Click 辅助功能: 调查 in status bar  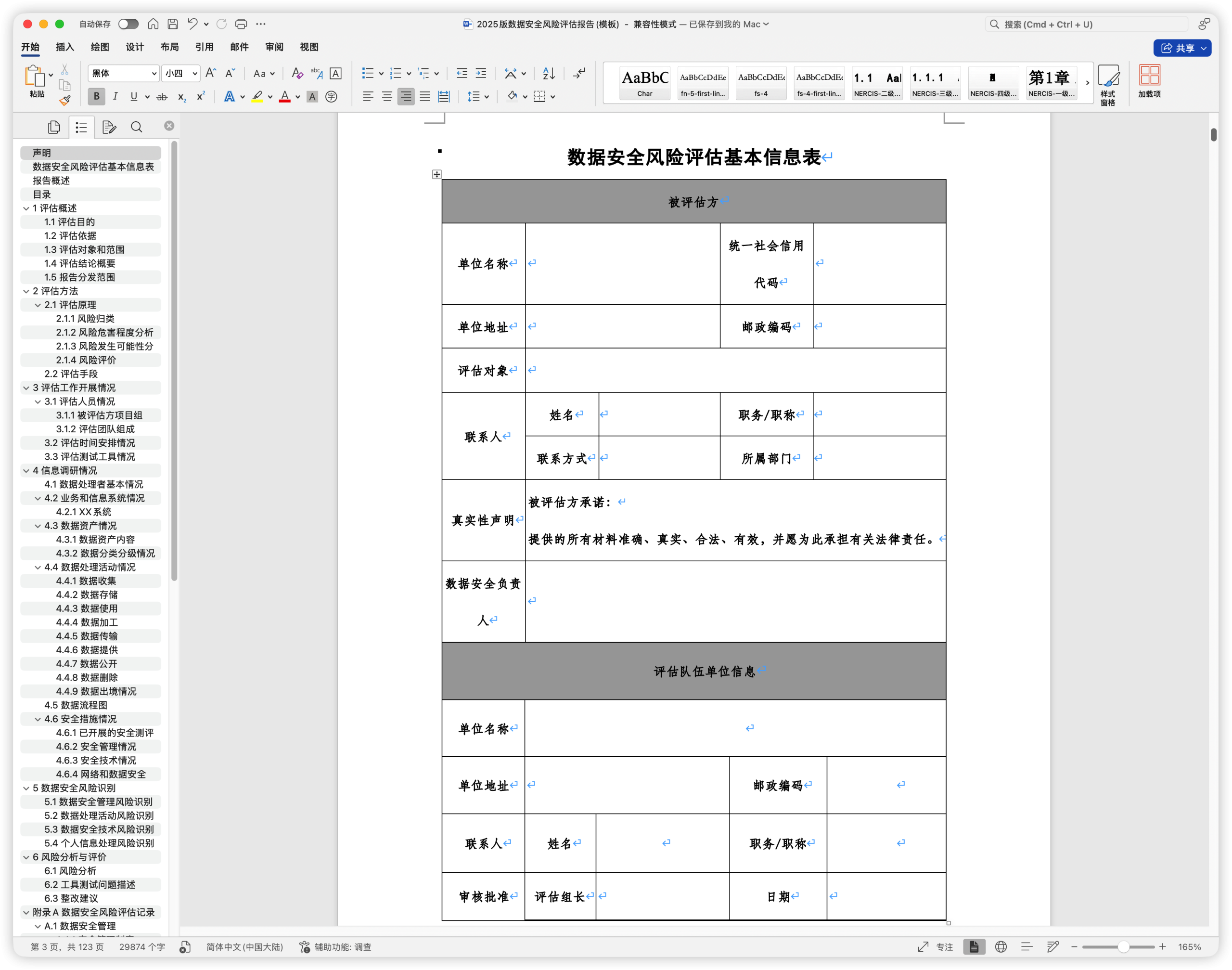335,947
